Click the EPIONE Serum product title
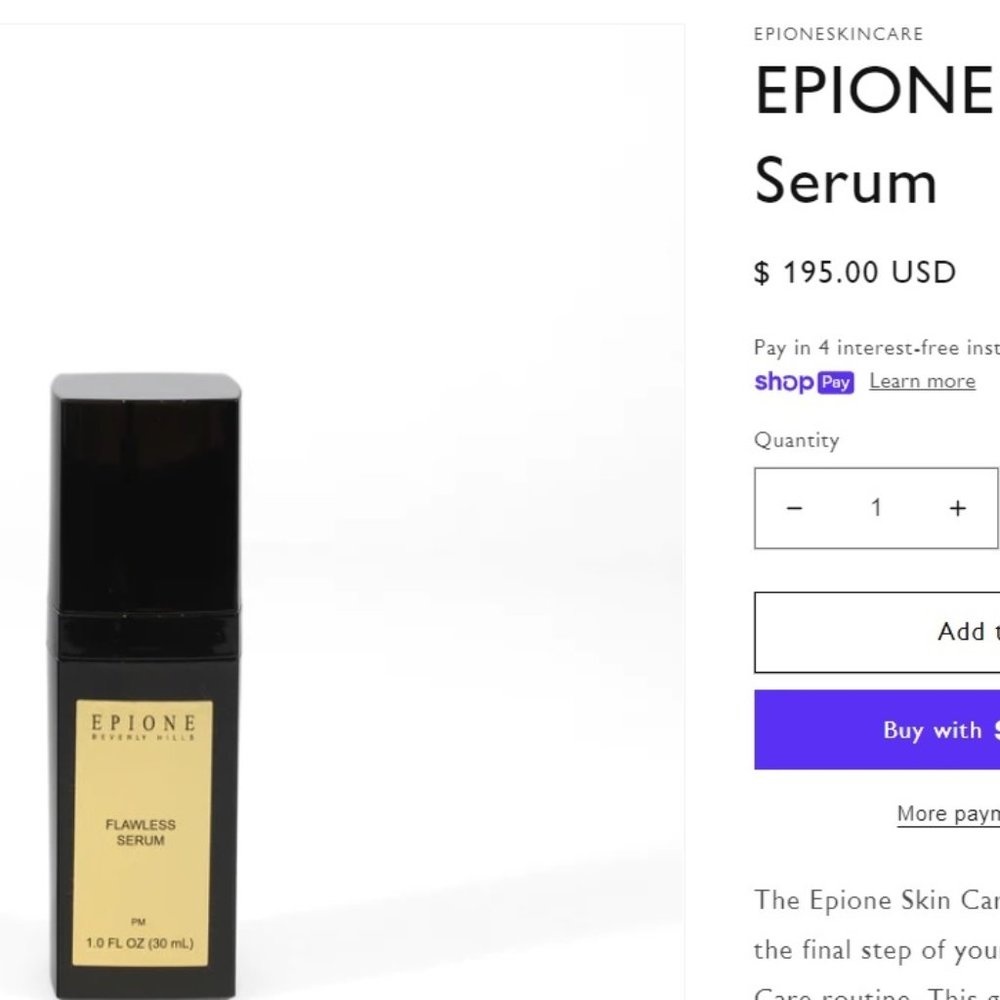The width and height of the screenshot is (1000, 1000). (x=874, y=136)
